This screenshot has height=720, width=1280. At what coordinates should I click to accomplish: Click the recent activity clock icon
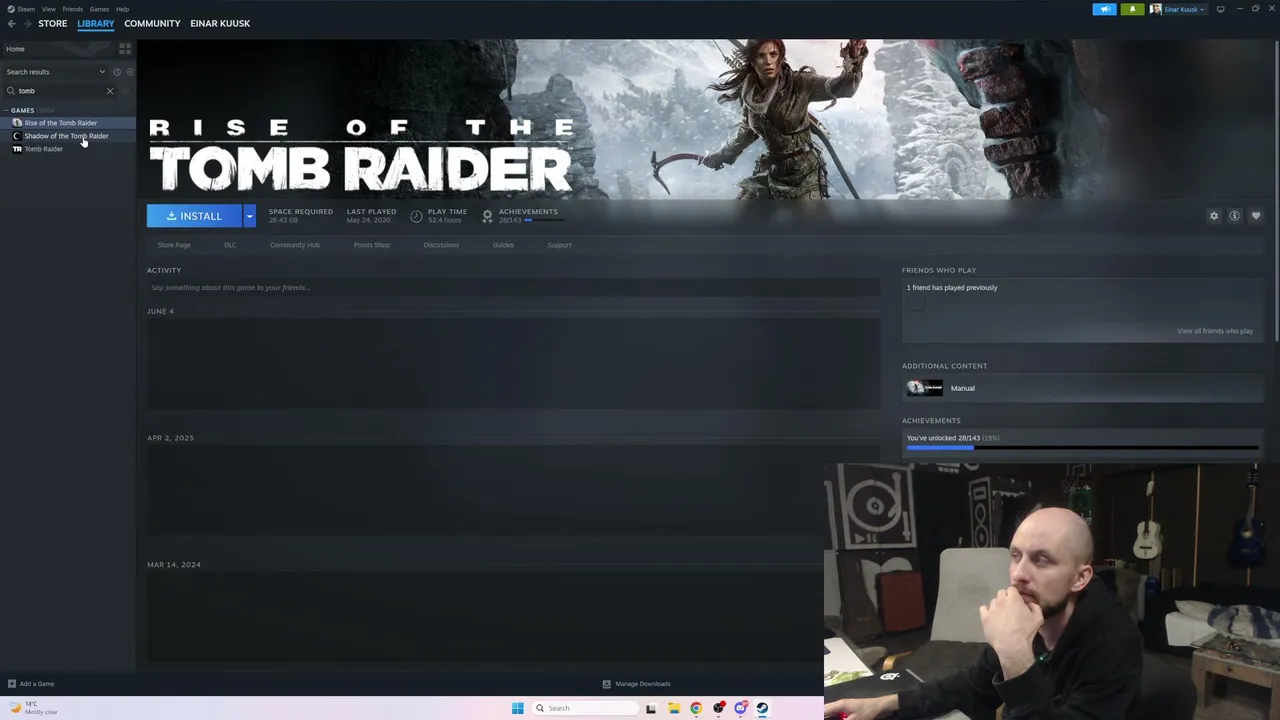[x=116, y=72]
